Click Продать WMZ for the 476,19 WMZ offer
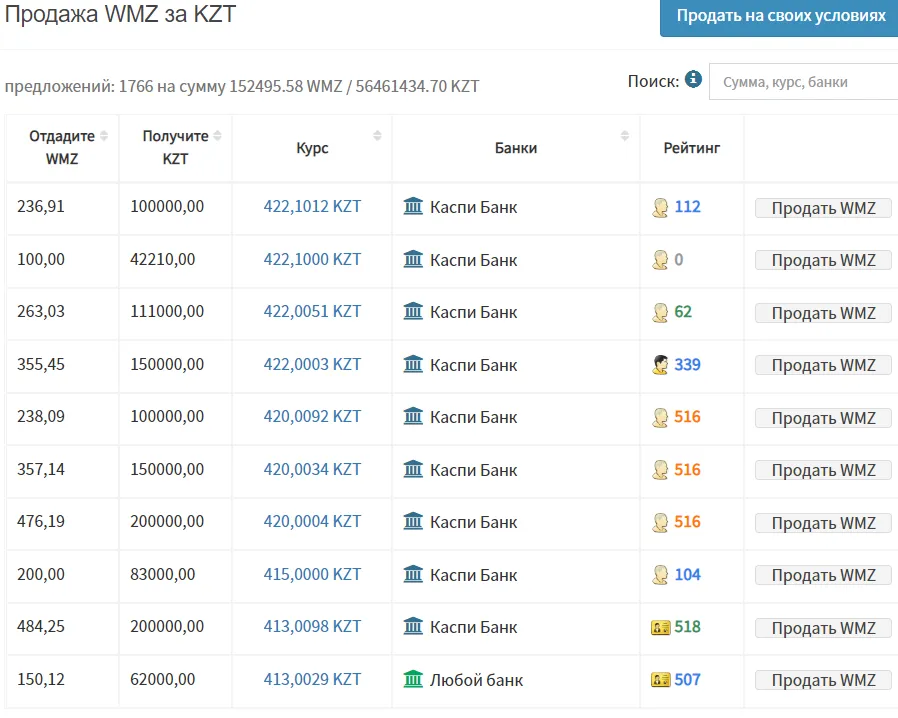 pos(823,523)
